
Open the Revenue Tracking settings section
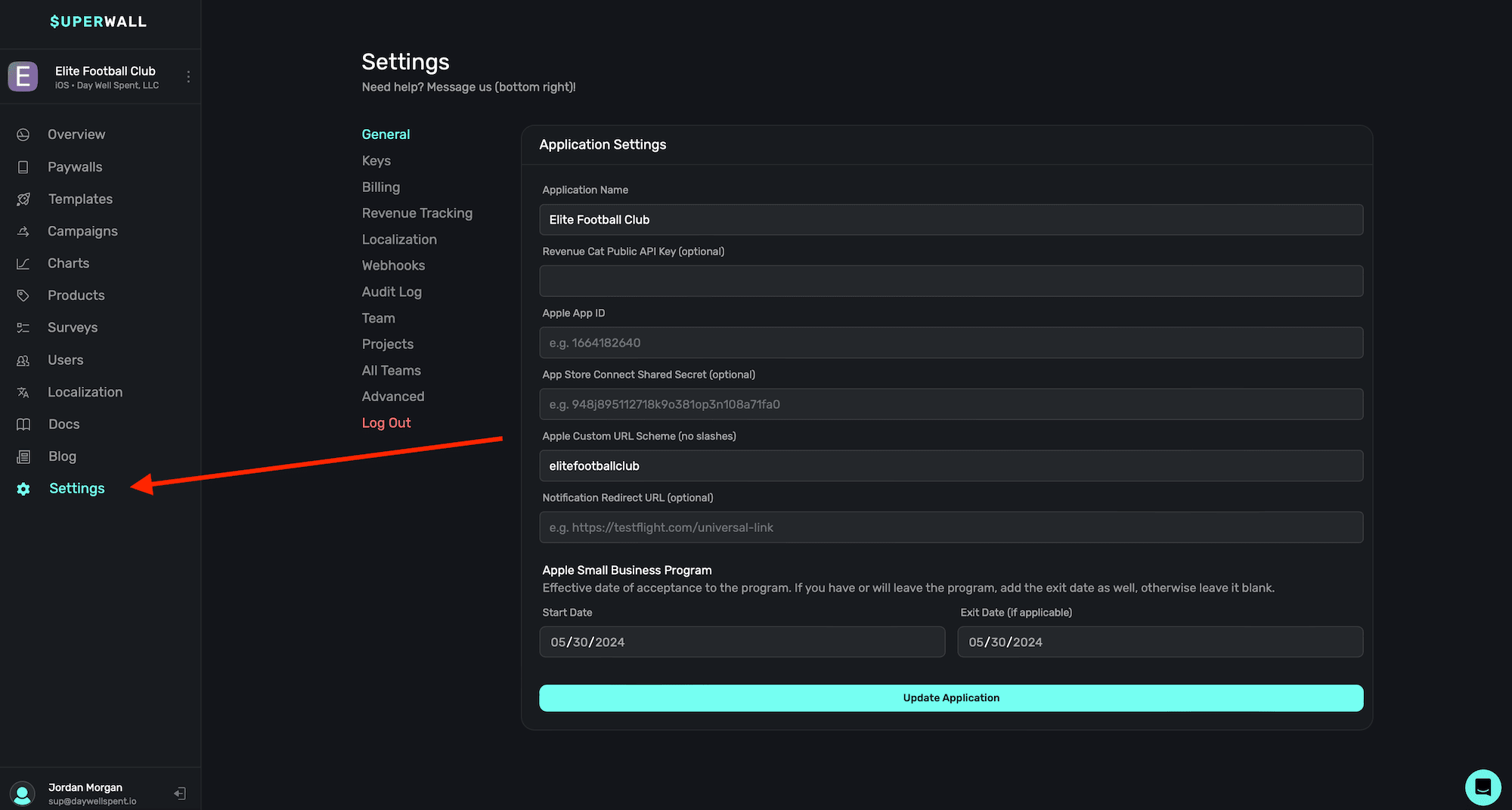[x=417, y=213]
